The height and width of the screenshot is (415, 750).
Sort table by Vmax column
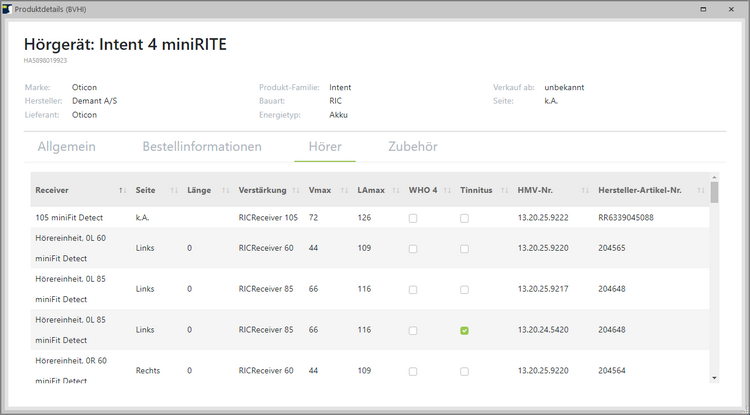[344, 190]
